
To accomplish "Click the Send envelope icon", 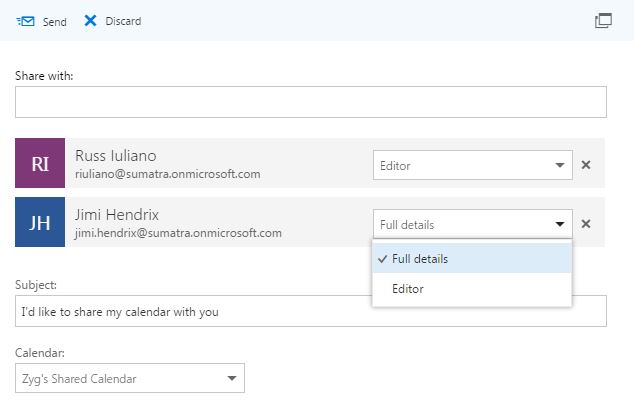I will 26,21.
